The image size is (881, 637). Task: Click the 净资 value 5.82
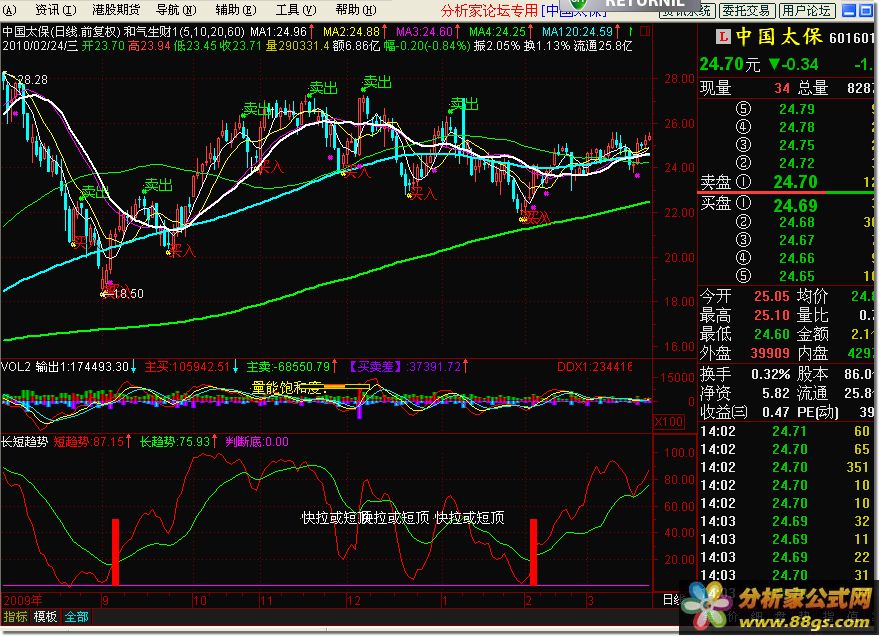(x=776, y=393)
